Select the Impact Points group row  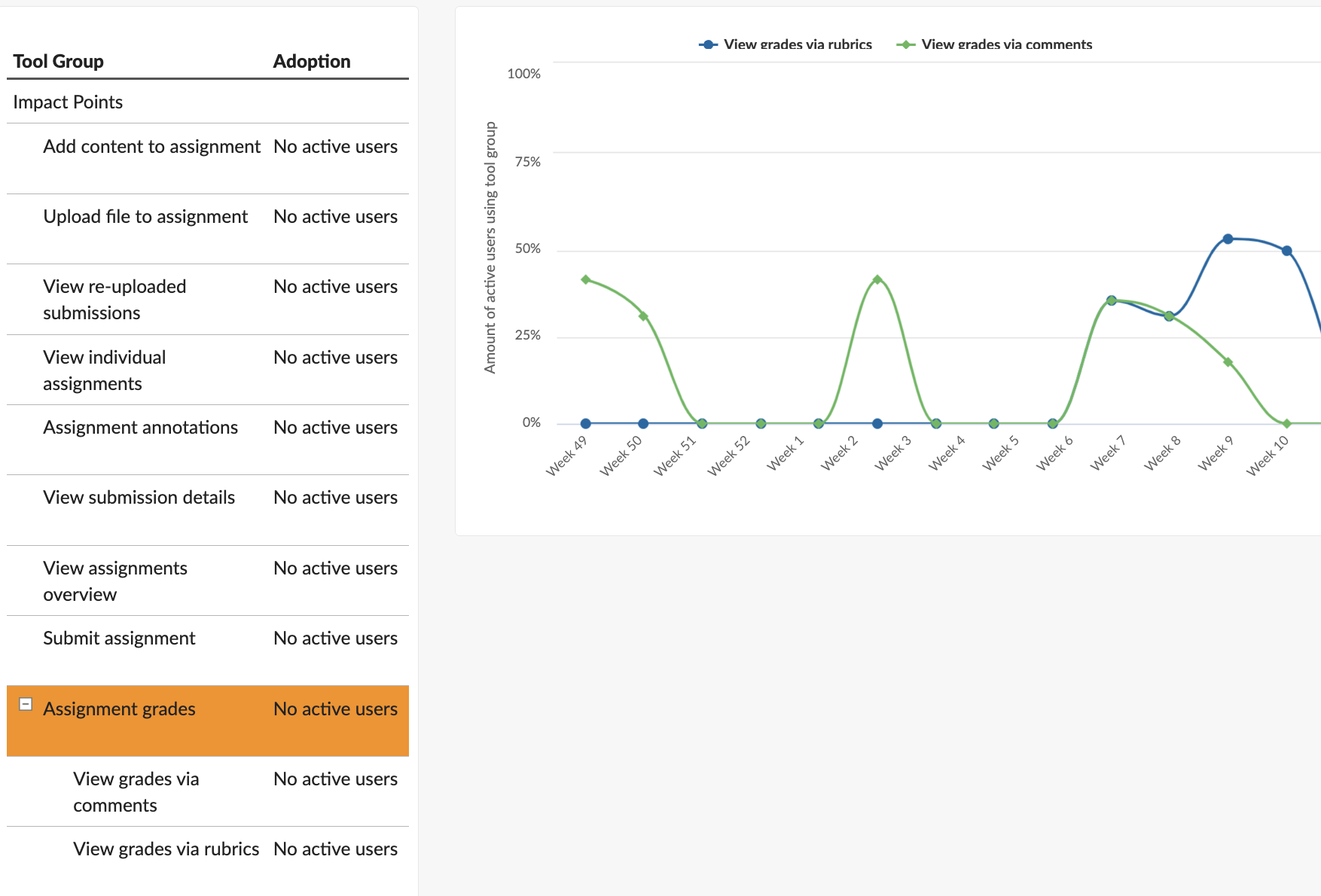click(x=68, y=102)
